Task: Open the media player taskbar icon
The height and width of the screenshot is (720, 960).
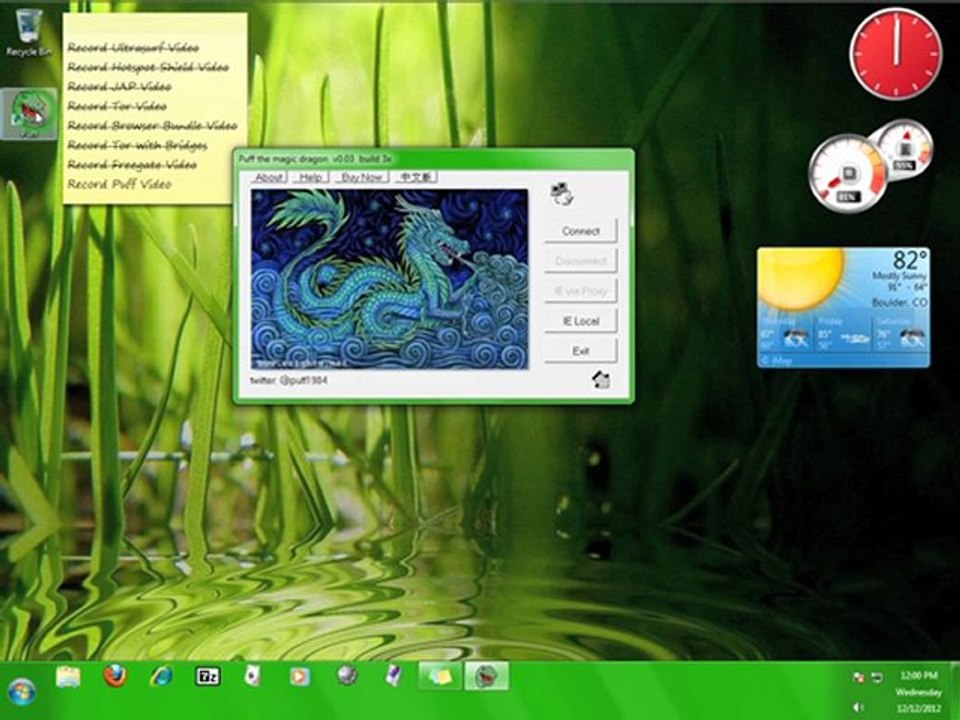Action: (299, 677)
